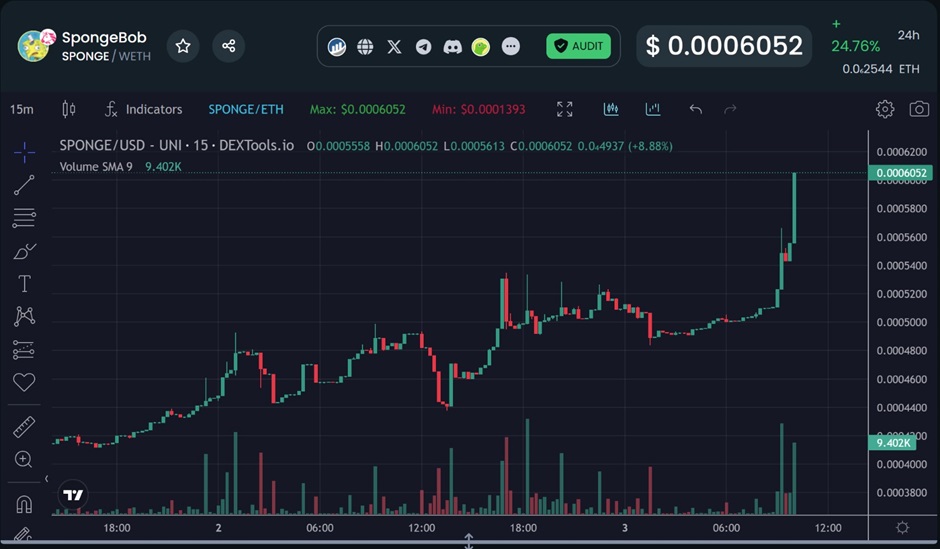Open the Telegram link icon
Image resolution: width=940 pixels, height=549 pixels.
pyautogui.click(x=424, y=47)
